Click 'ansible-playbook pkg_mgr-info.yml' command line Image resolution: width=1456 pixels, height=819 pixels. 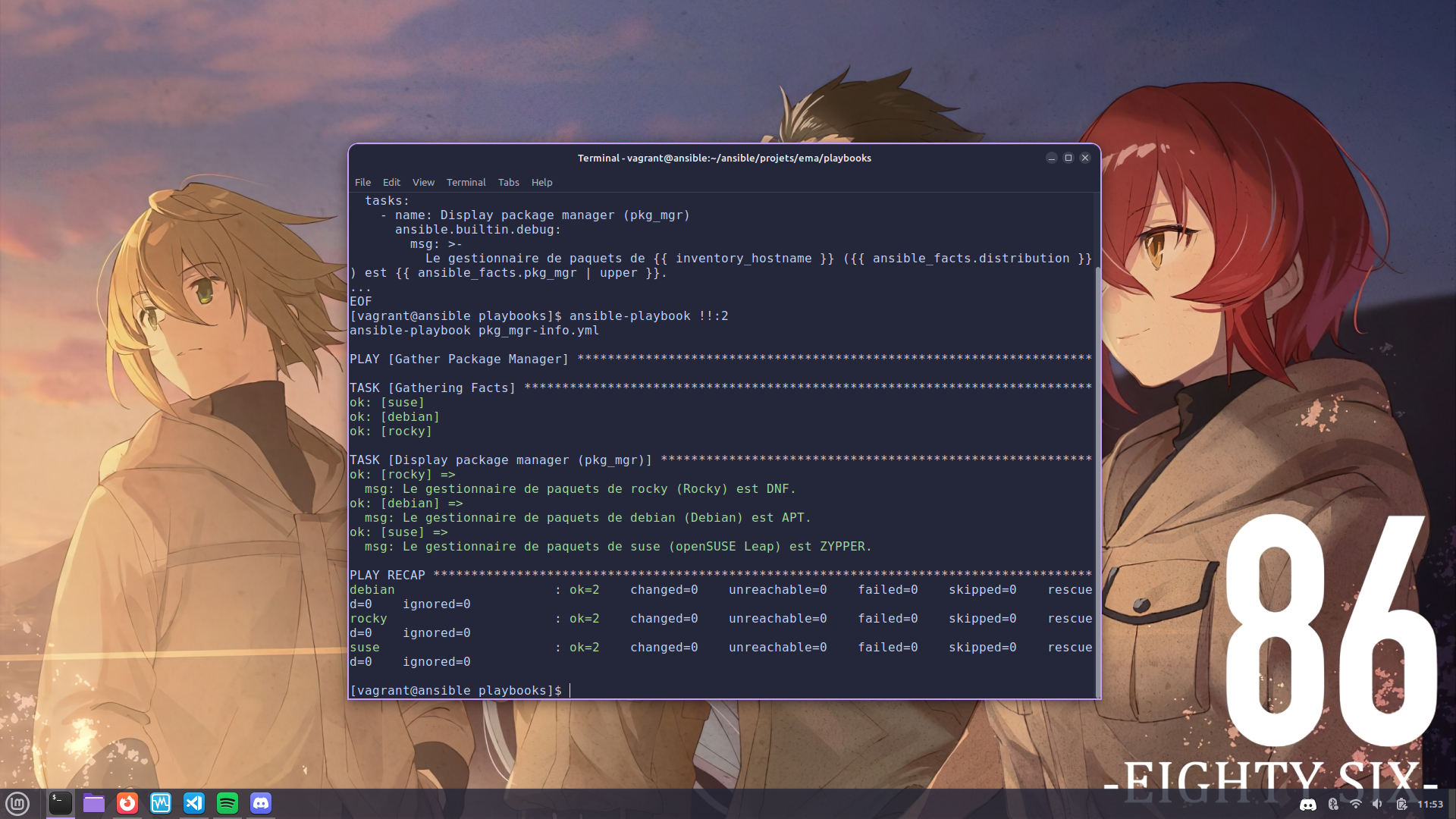[474, 331]
